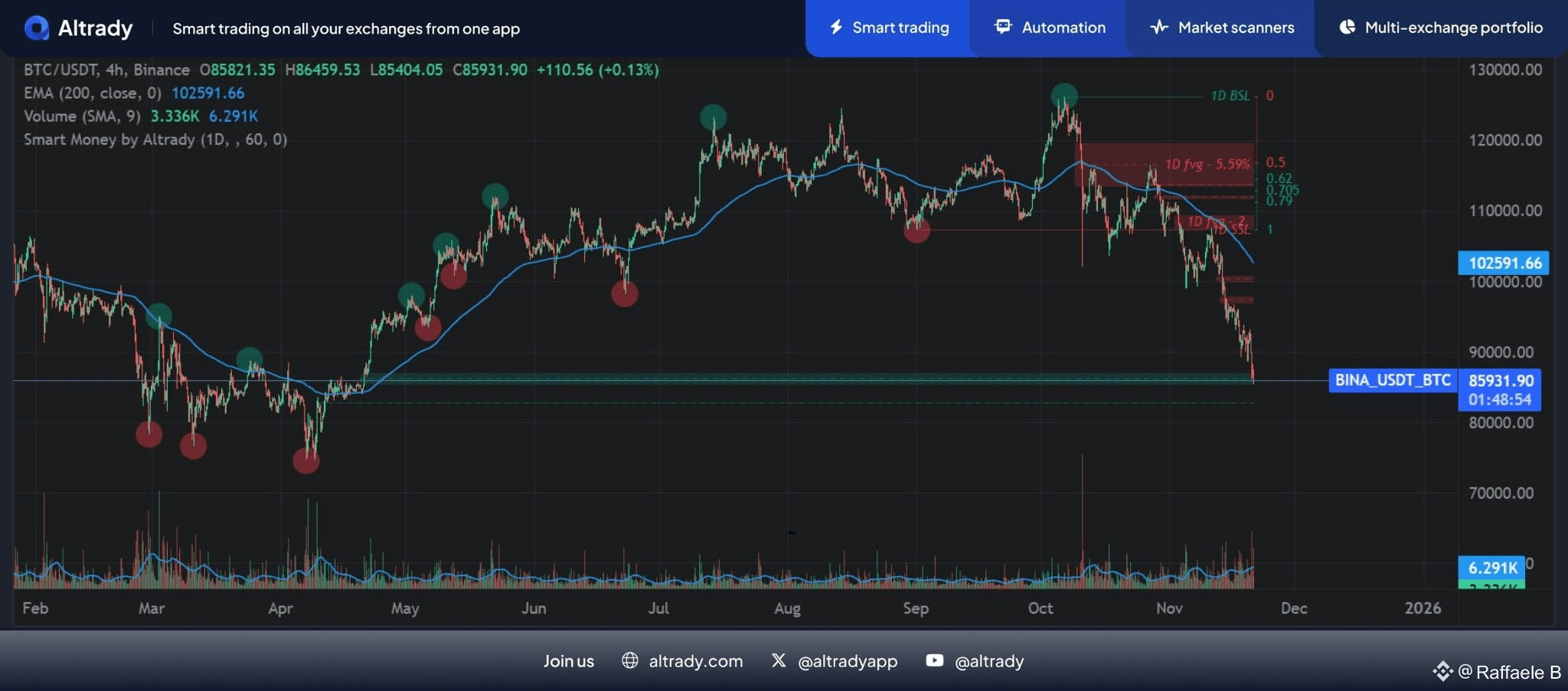Screen dimensions: 1568x691
Task: Click the Jun label on the time axis
Action: point(534,608)
